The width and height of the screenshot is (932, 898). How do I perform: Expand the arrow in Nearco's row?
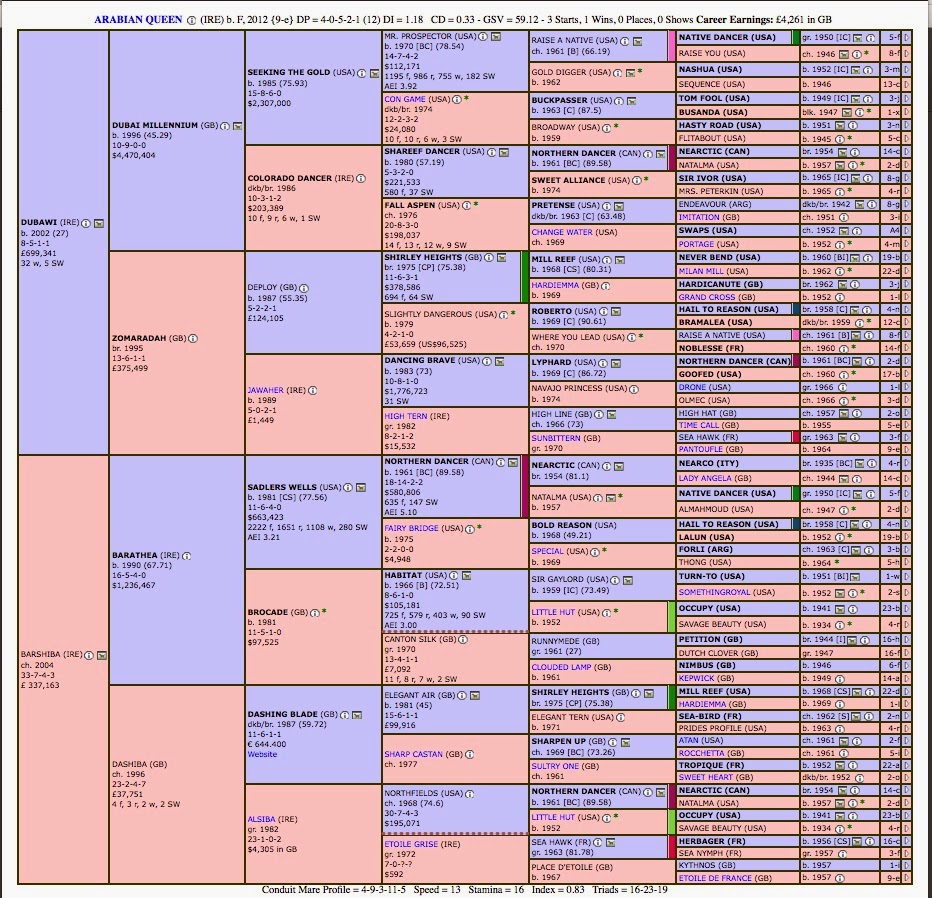(x=906, y=463)
